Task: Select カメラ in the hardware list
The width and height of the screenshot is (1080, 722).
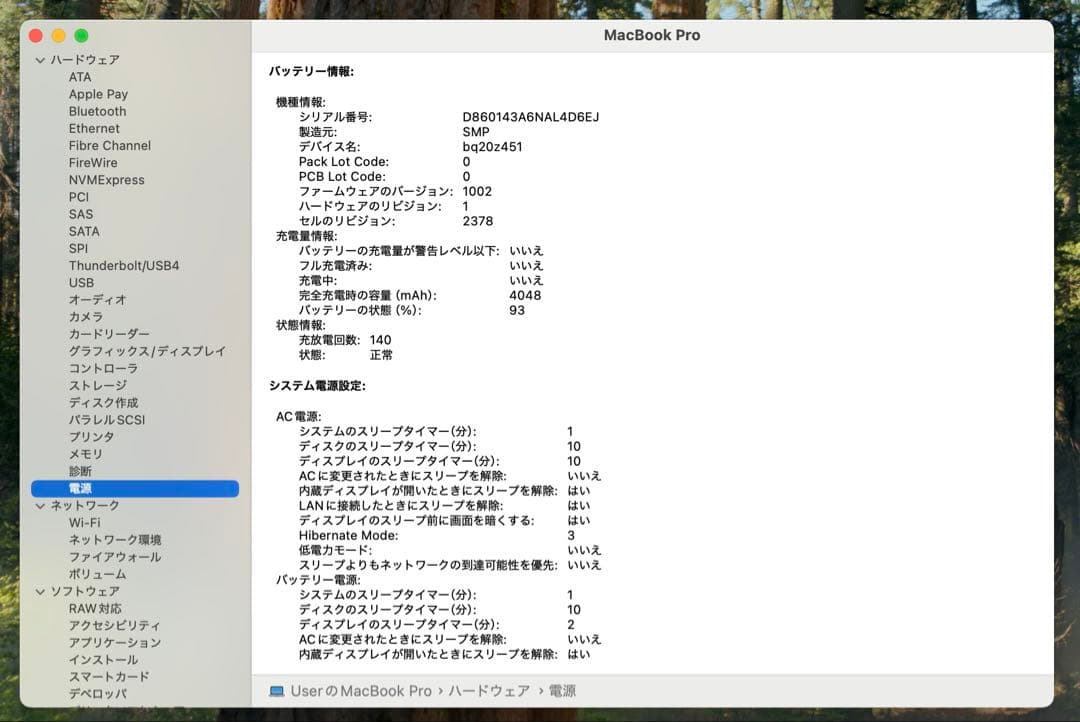Action: [x=84, y=316]
